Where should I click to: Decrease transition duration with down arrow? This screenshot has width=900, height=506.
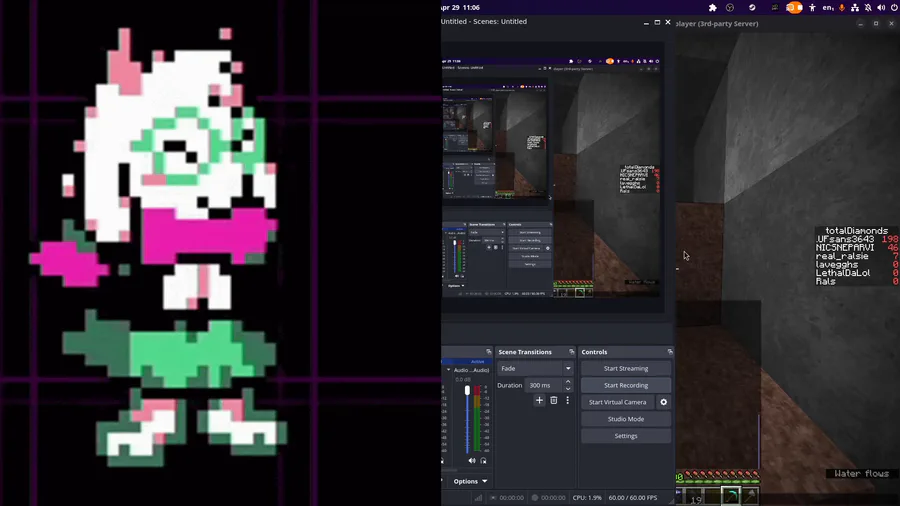coord(568,389)
